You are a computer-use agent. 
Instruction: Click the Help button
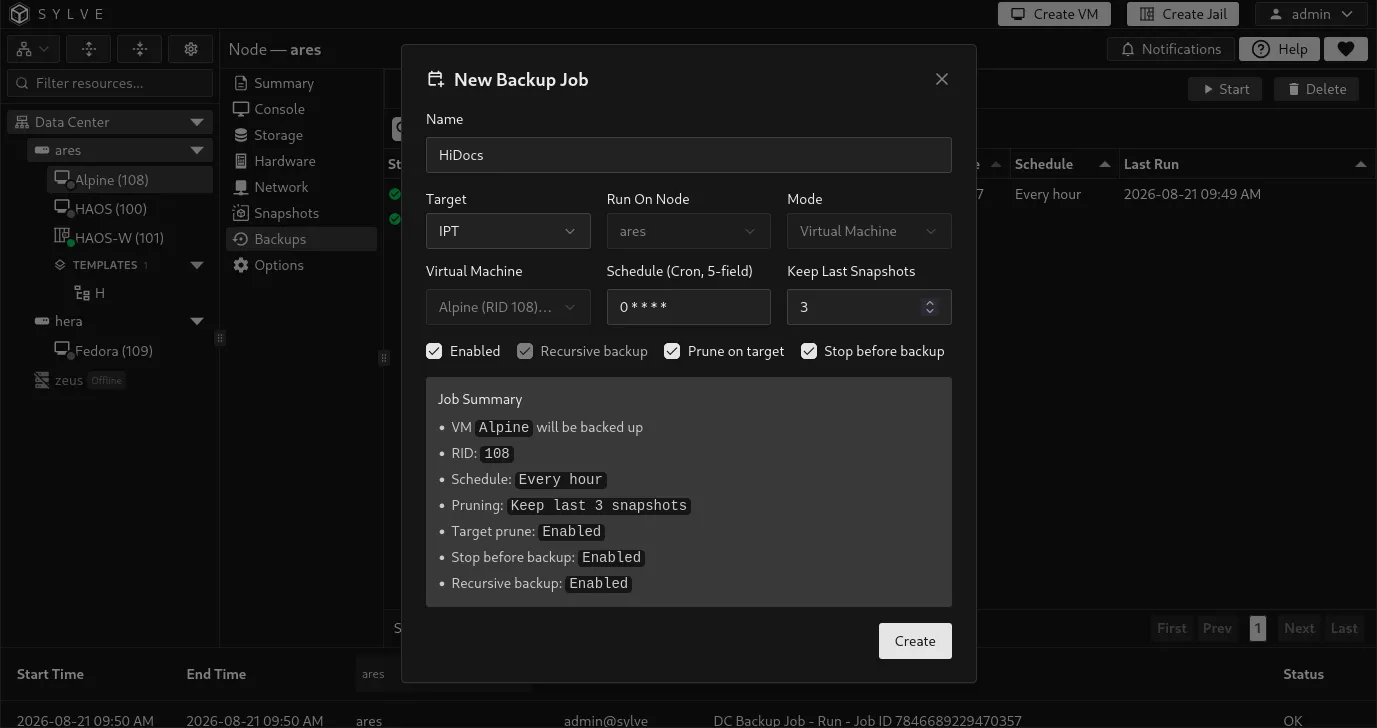(1279, 49)
